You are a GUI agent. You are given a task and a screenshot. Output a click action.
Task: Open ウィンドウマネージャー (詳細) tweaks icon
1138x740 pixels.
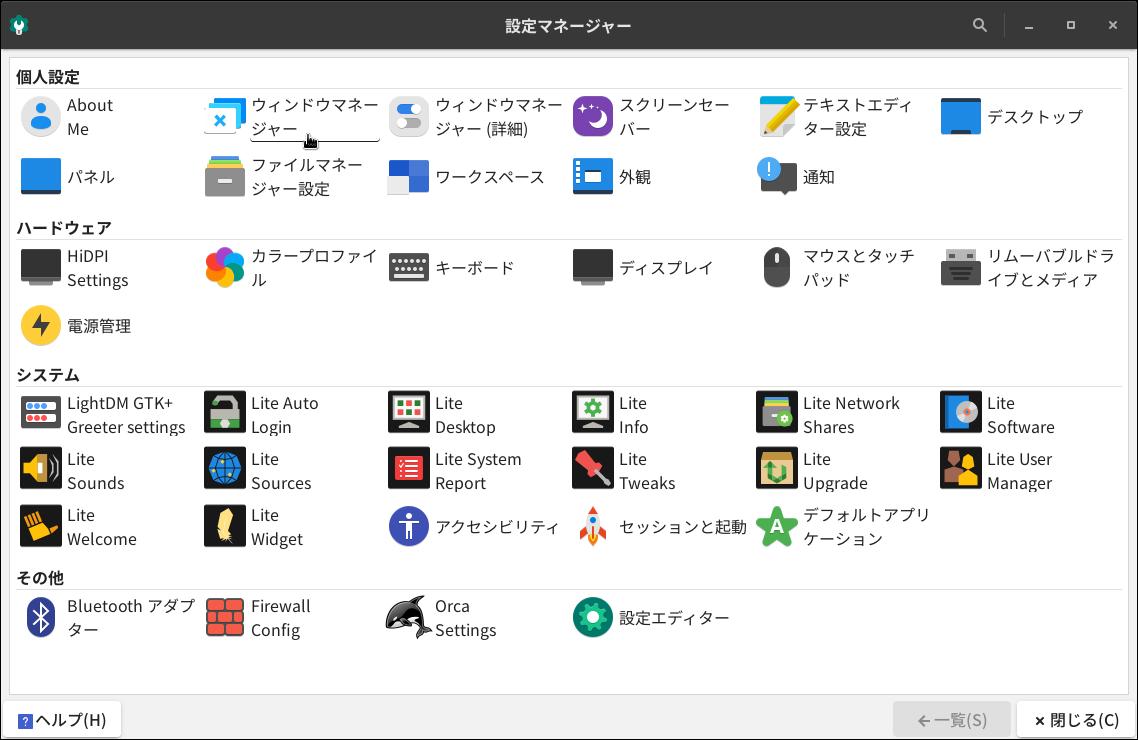coord(409,117)
